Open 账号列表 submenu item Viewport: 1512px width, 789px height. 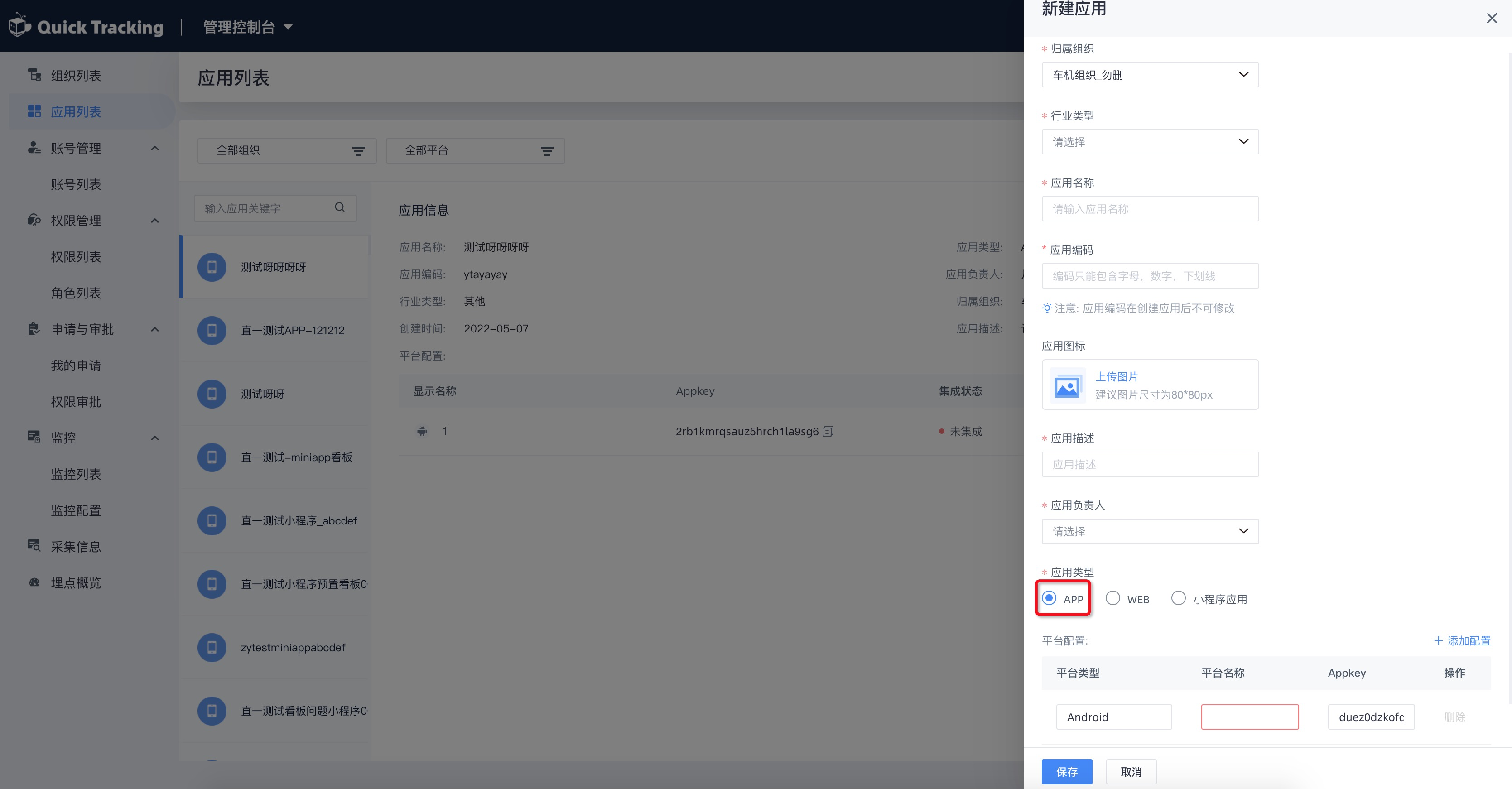point(76,184)
